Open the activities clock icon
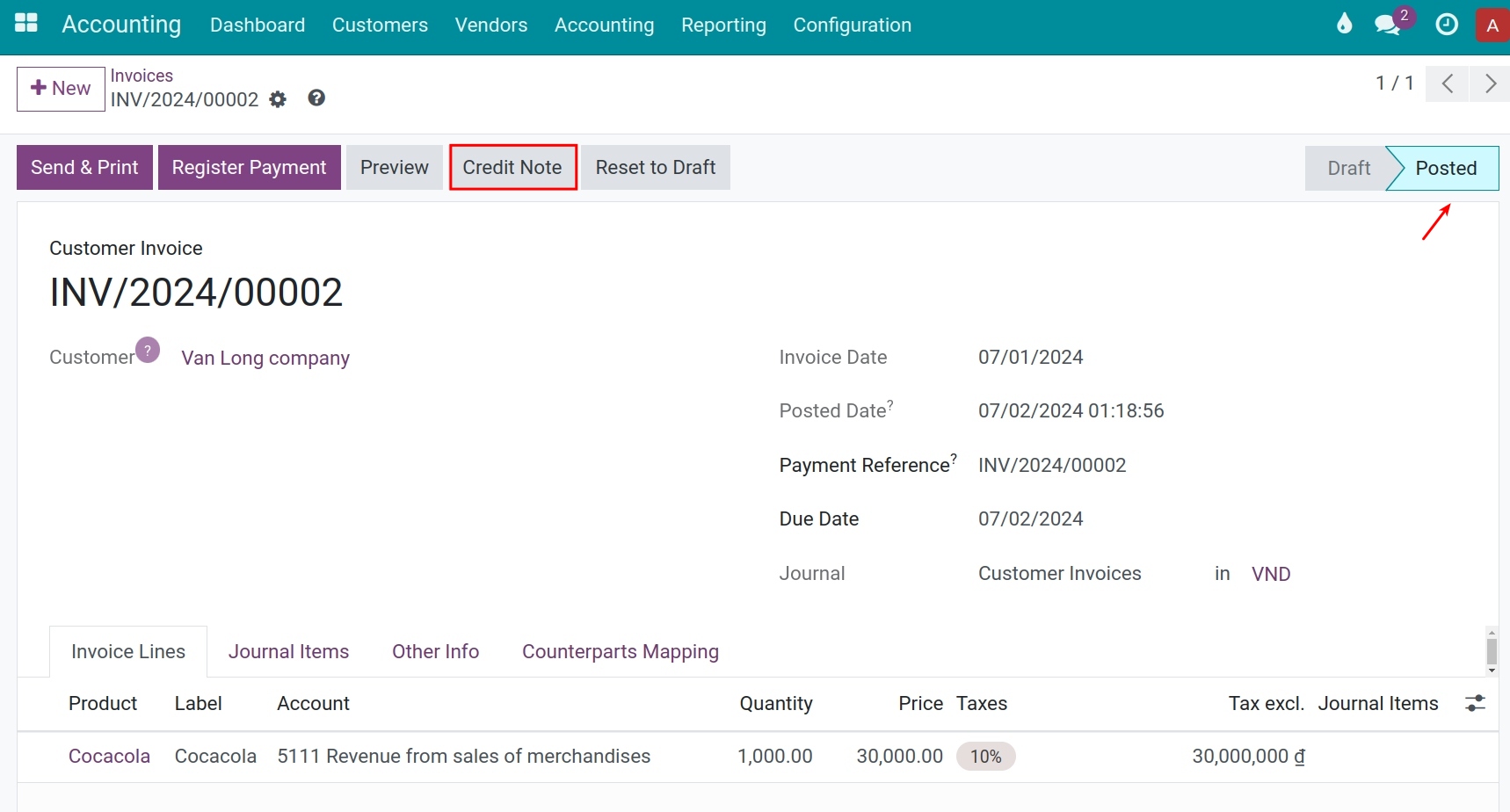1510x812 pixels. [1447, 25]
